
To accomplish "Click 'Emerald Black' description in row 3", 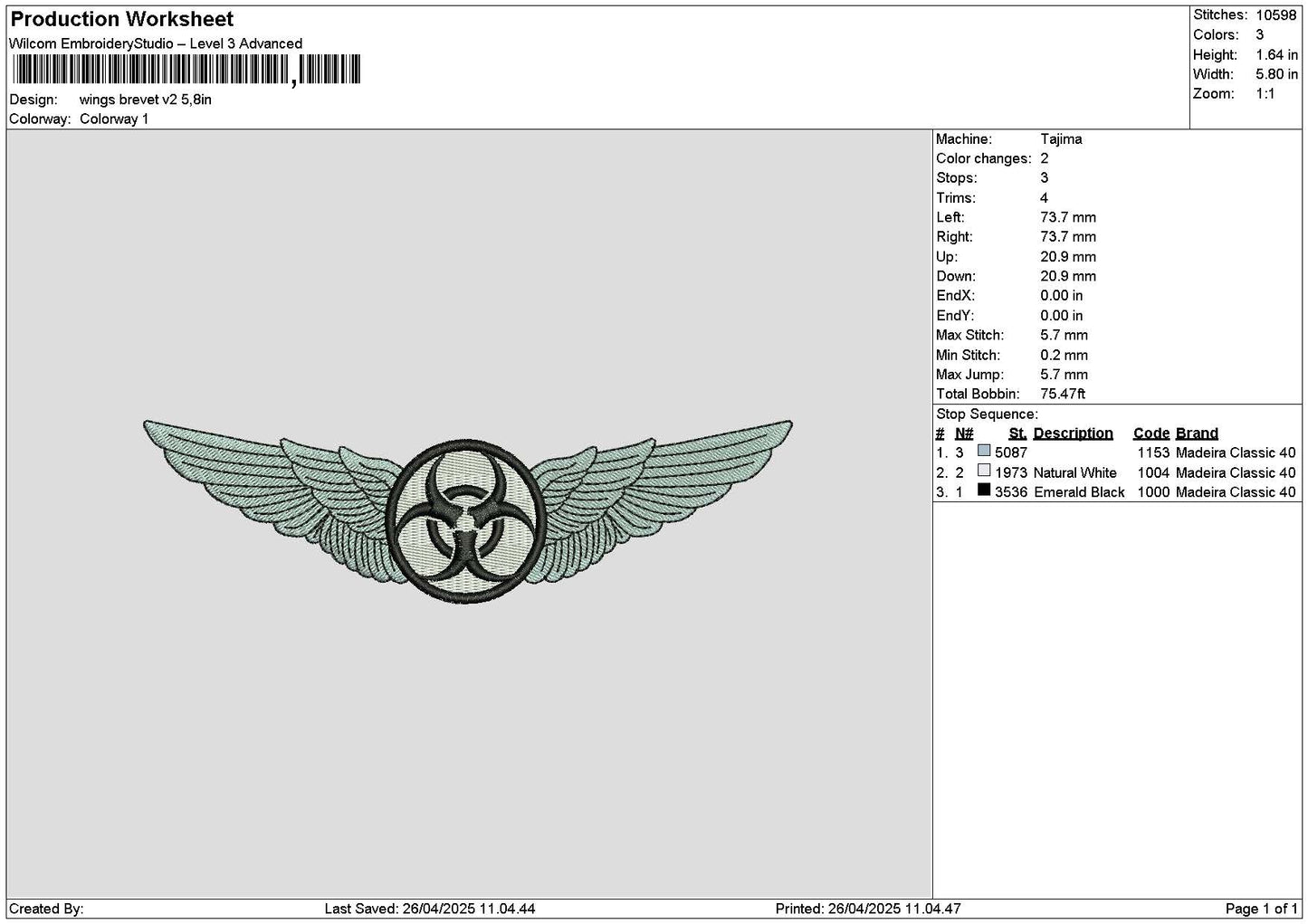I will click(1079, 492).
